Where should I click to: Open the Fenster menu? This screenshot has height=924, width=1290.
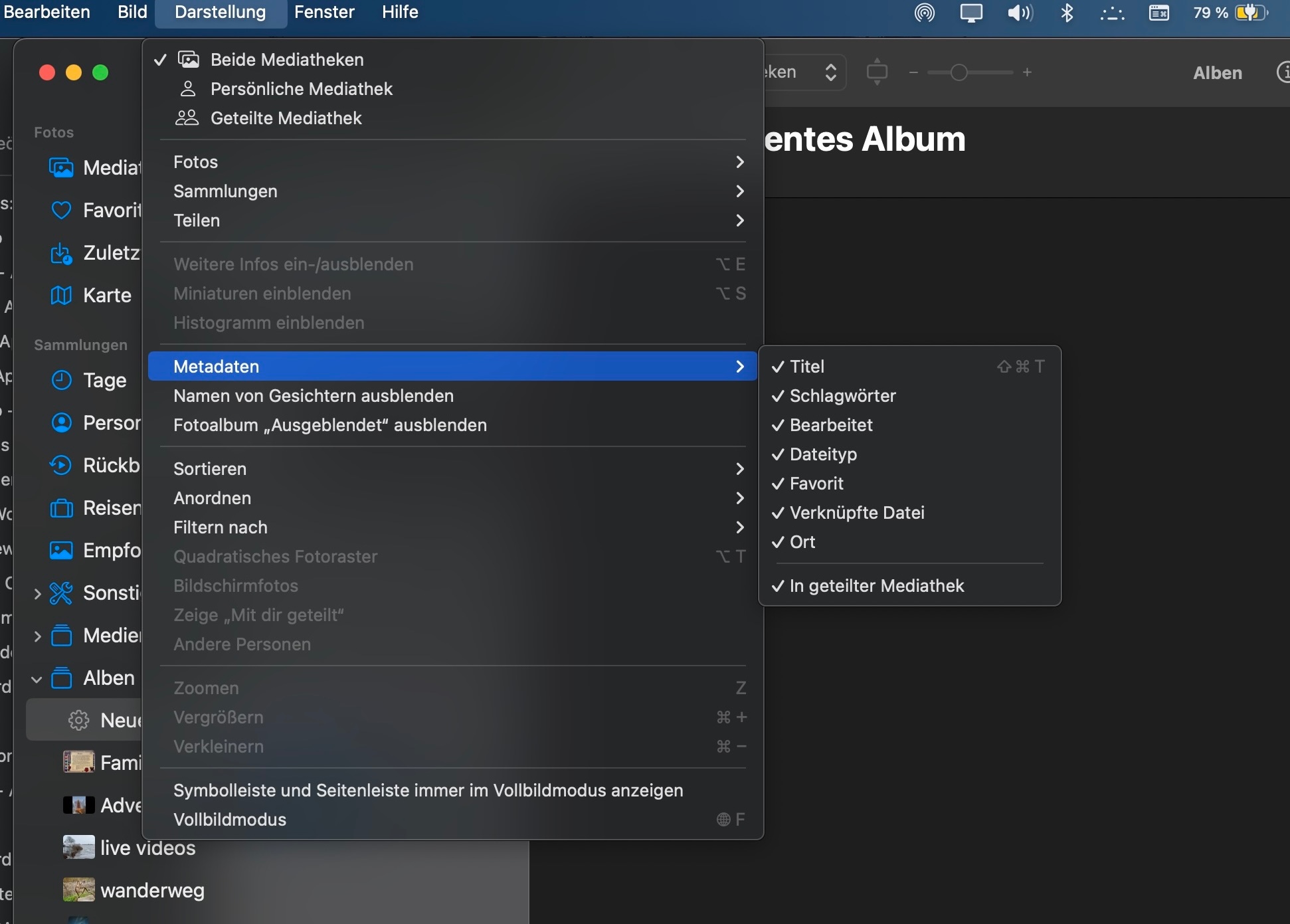324,13
